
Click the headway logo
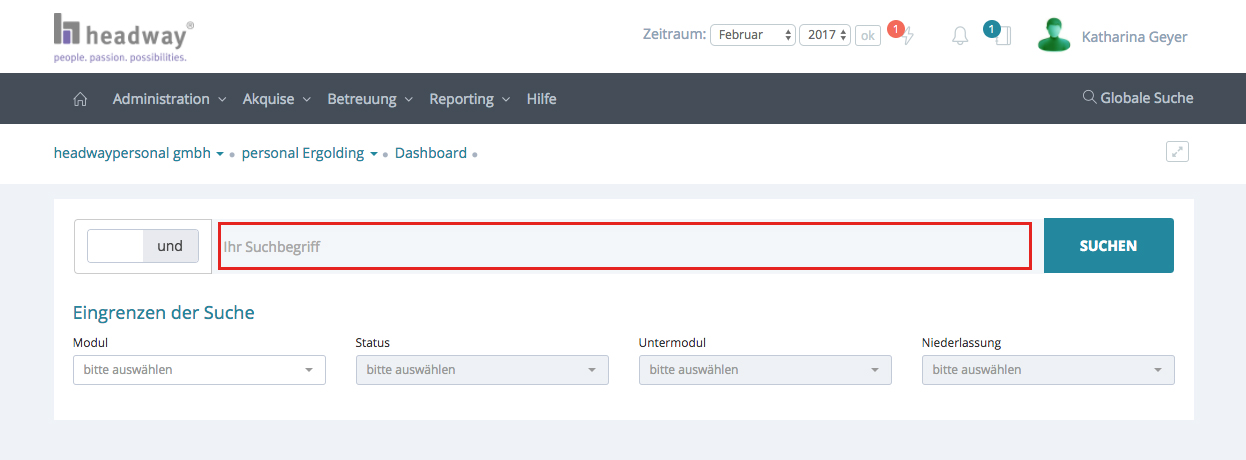coord(123,38)
